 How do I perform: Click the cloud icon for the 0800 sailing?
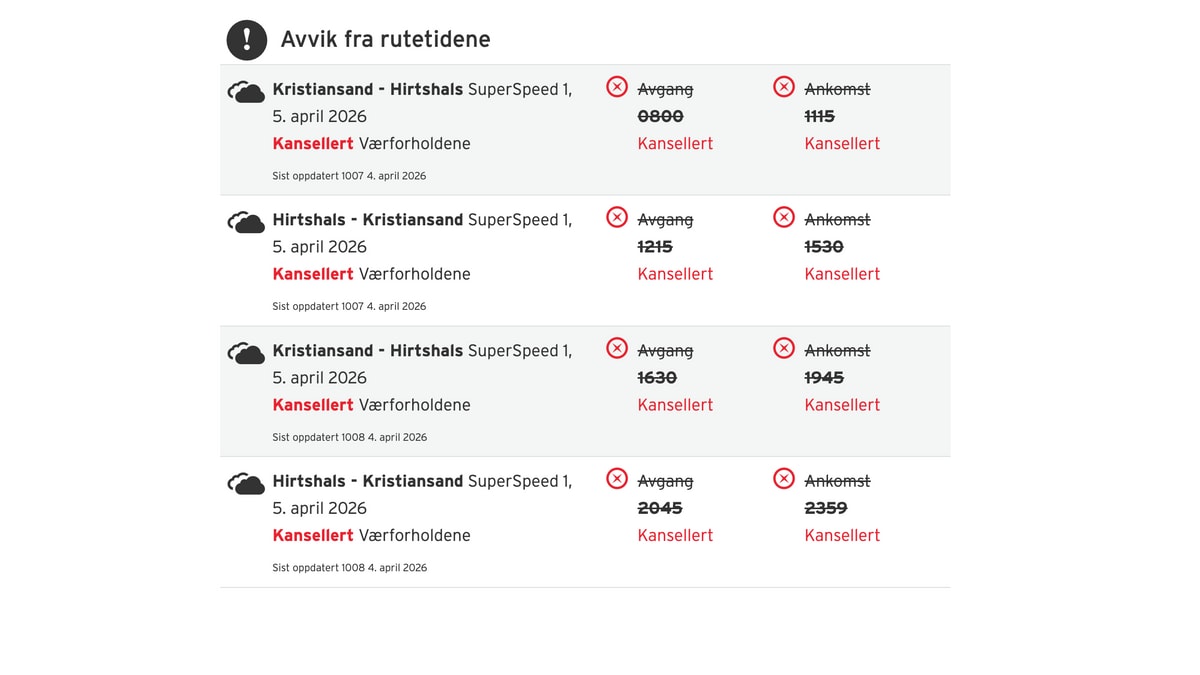click(x=246, y=93)
